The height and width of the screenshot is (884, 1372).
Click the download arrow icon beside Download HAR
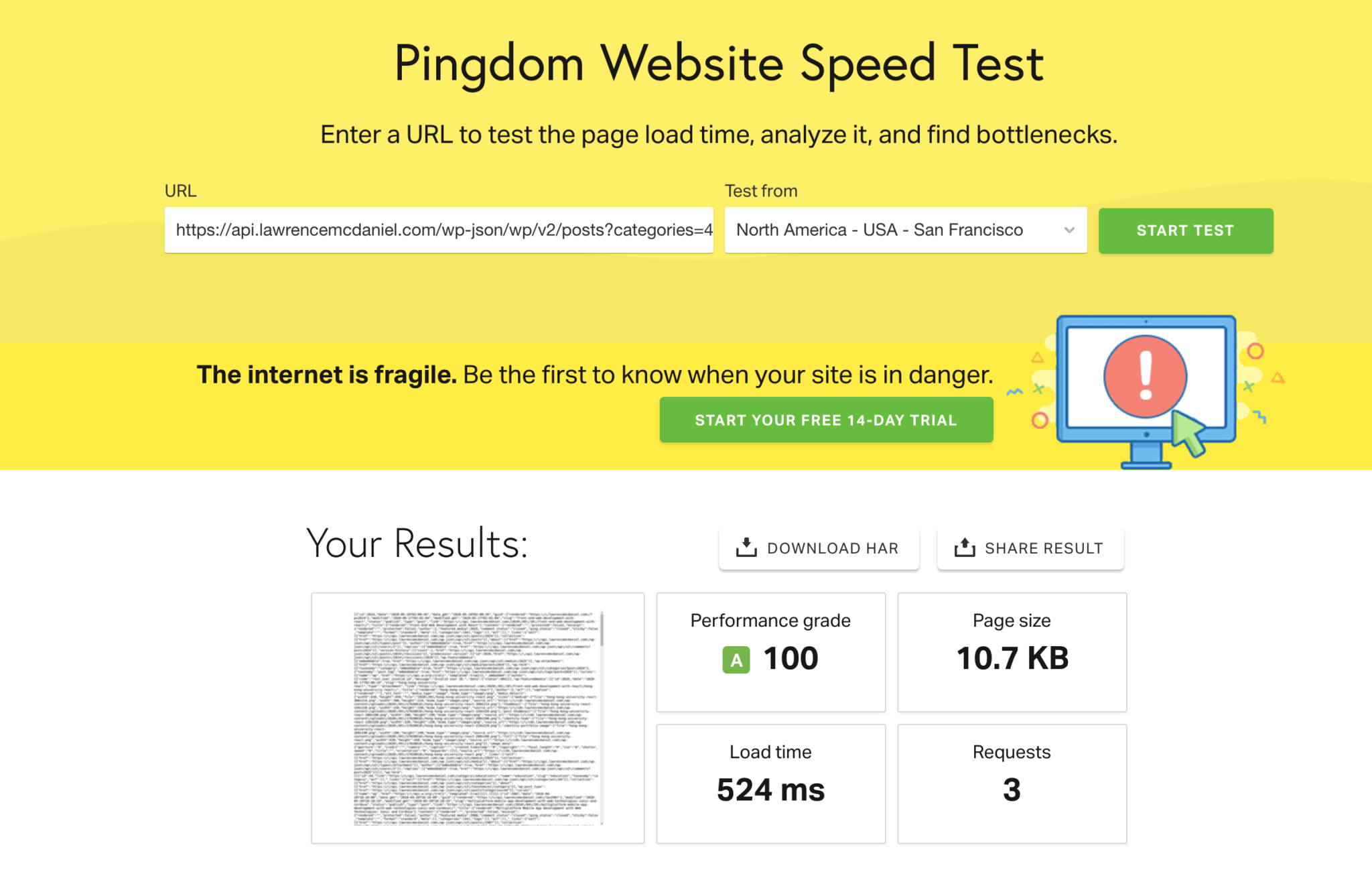click(x=746, y=548)
